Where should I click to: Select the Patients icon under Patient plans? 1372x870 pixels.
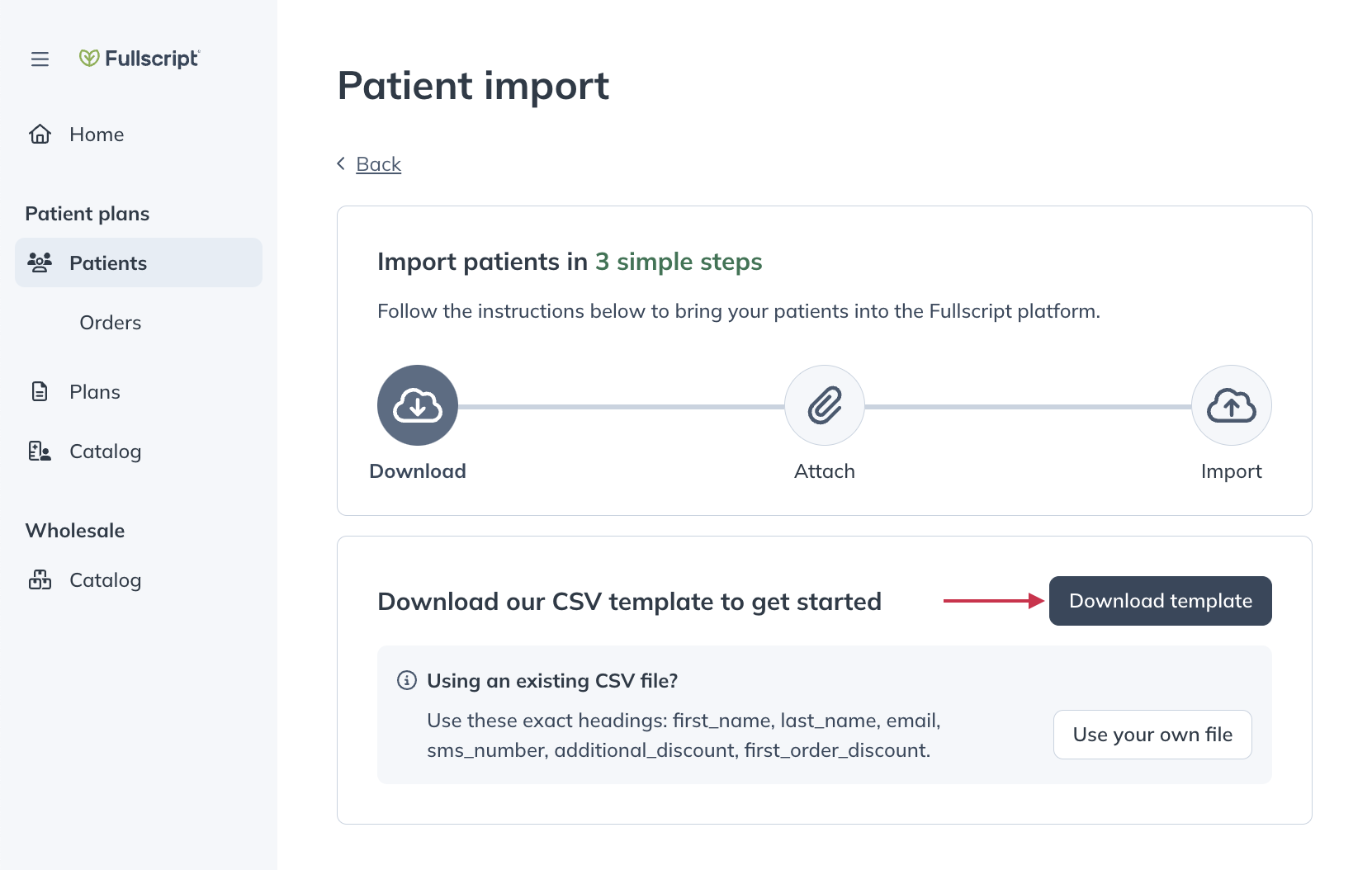pos(39,262)
